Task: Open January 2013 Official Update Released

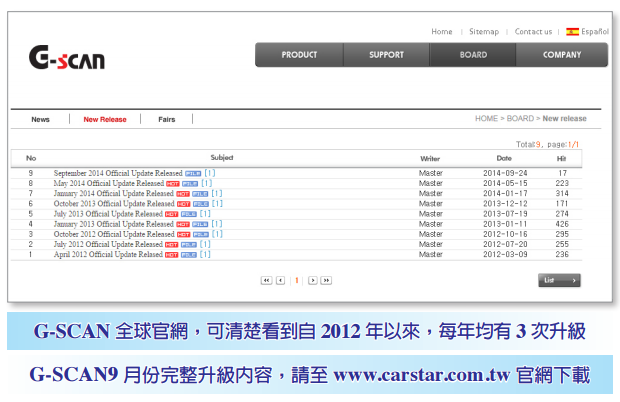Action: 113,225
